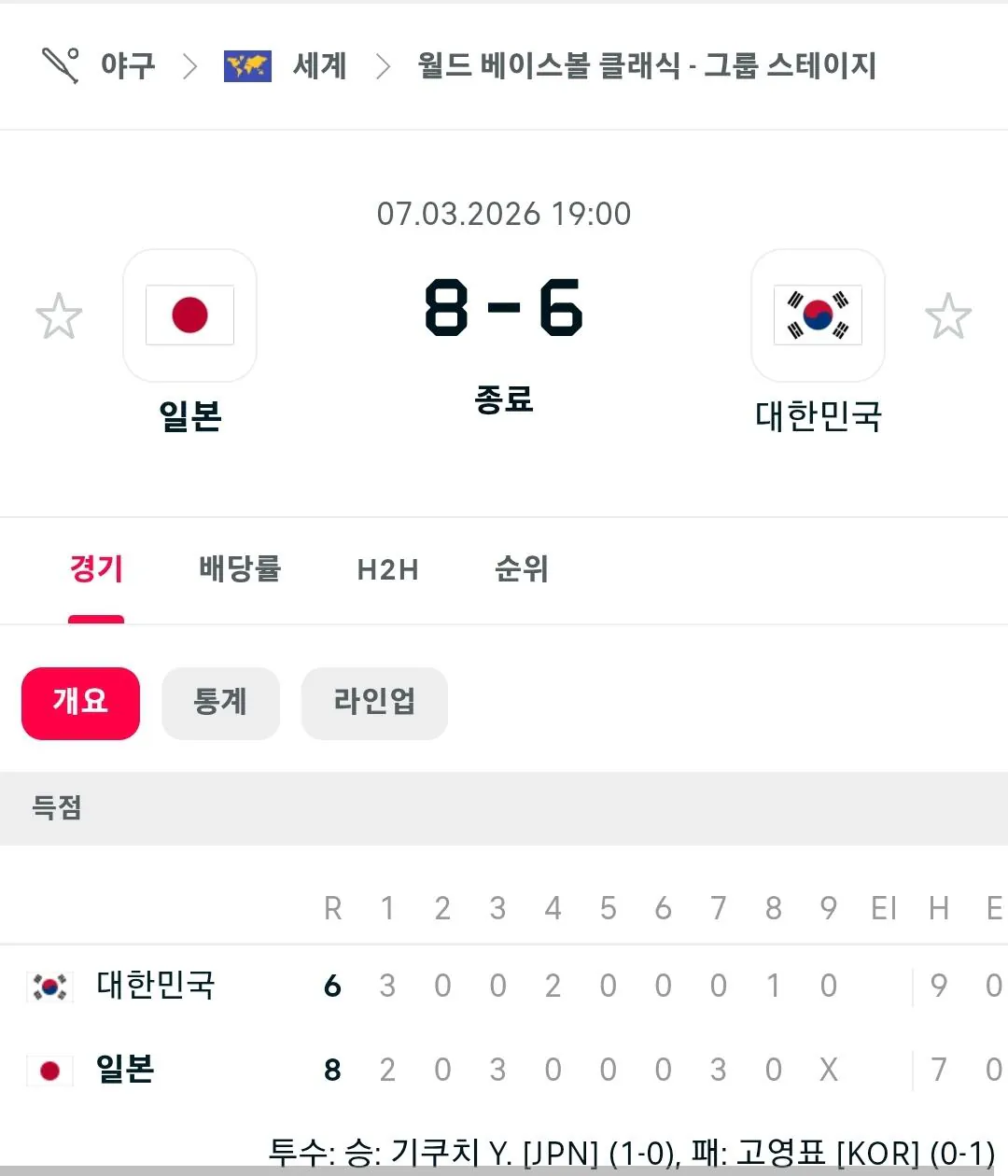
Task: Click Korea flag in score table
Action: tap(50, 986)
